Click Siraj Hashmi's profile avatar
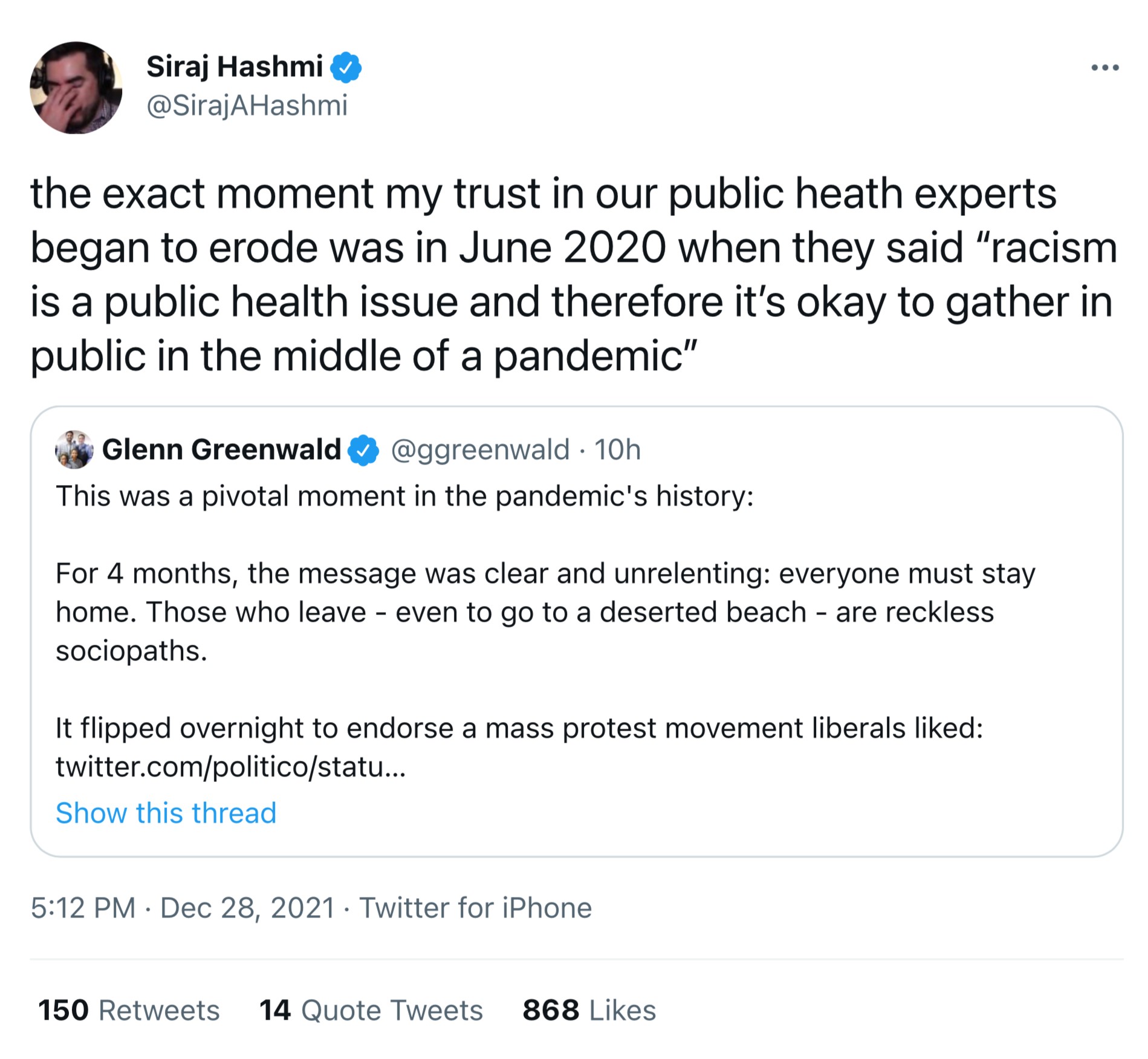 click(x=76, y=88)
